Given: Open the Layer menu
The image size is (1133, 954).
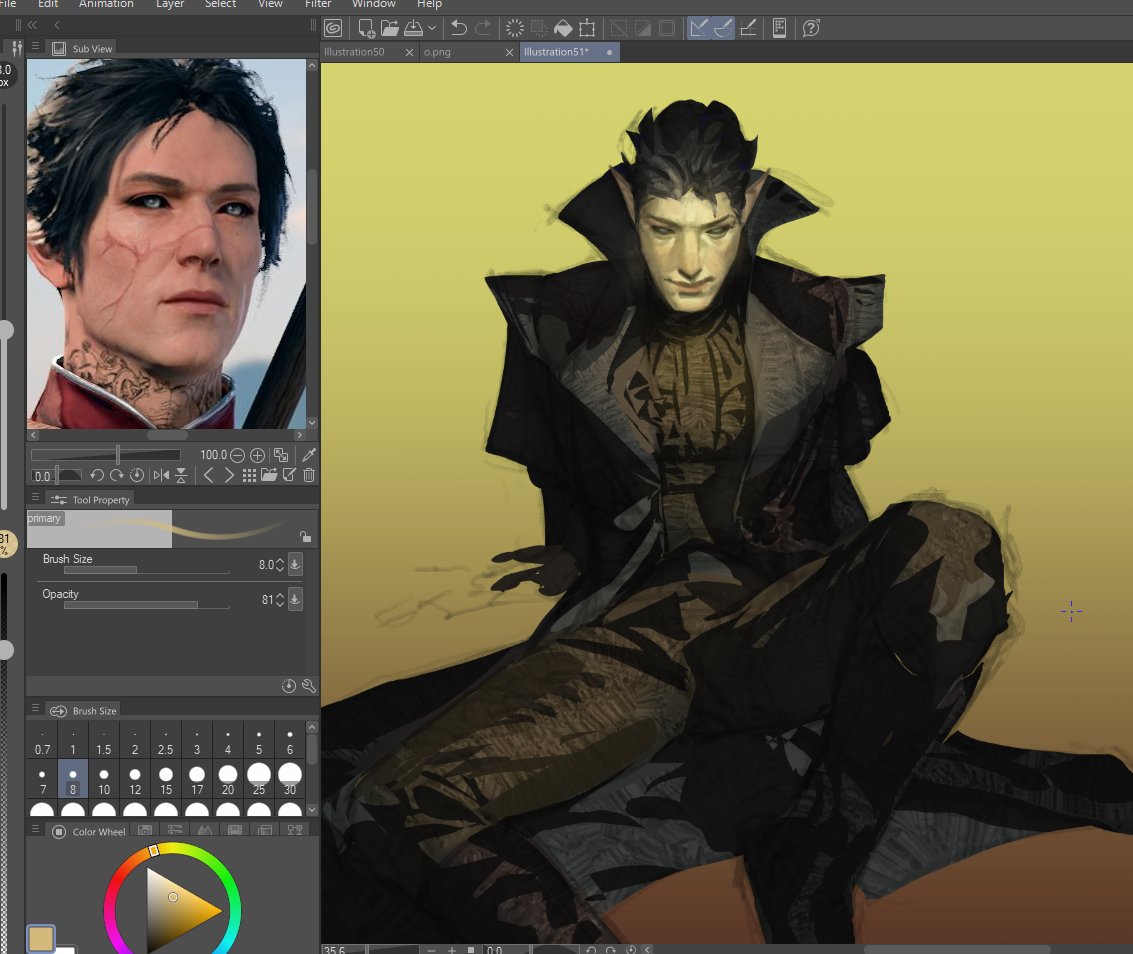Looking at the screenshot, I should 170,4.
